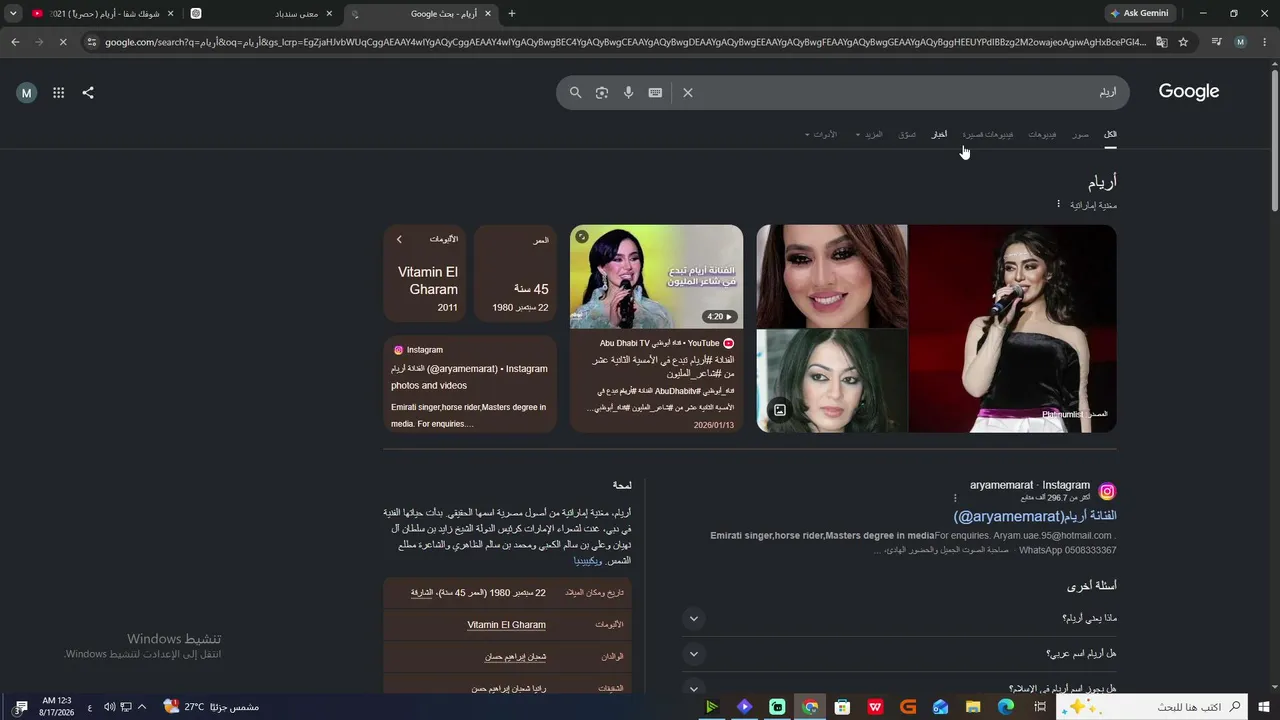1280x720 pixels.
Task: Open the volume icon in the system tray
Action: (x=110, y=707)
